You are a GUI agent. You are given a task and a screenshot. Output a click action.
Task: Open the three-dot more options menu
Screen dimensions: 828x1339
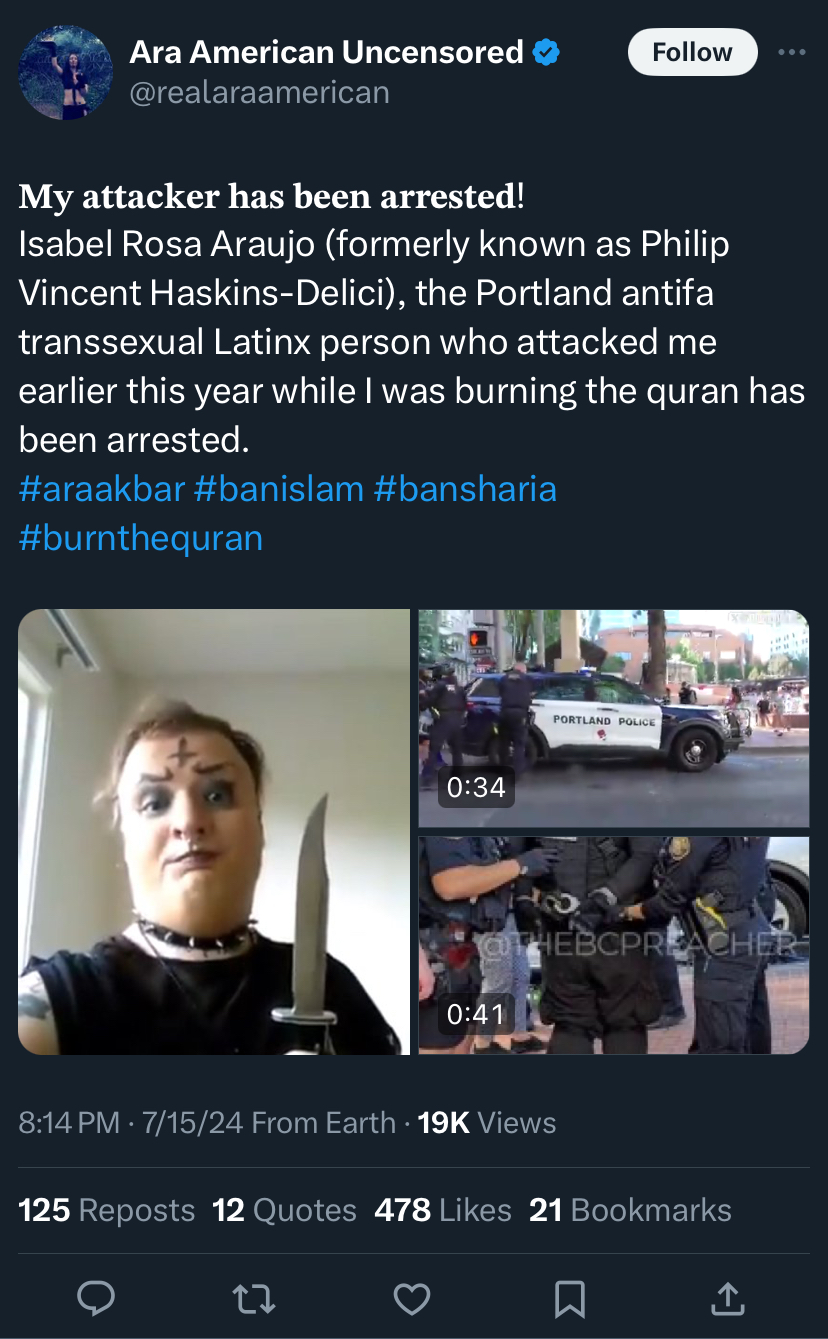point(791,52)
